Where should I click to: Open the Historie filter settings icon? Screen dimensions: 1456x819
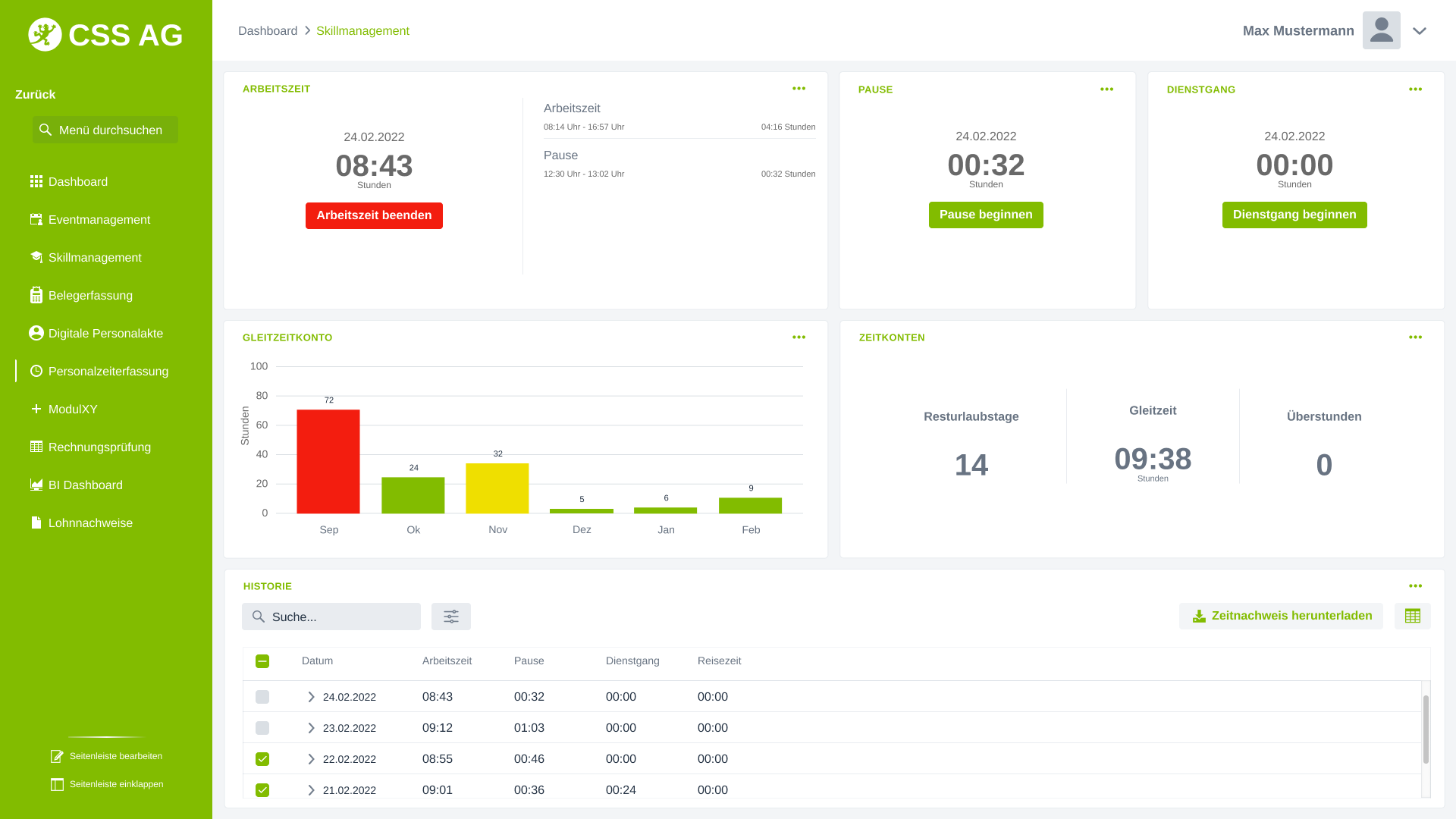point(451,617)
